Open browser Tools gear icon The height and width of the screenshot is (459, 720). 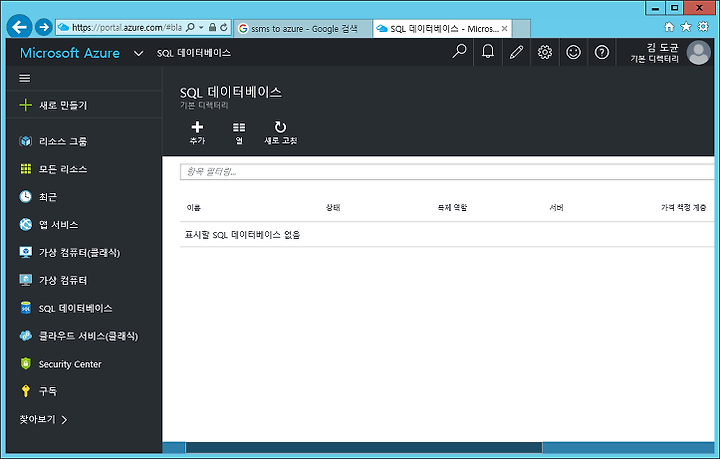point(703,27)
